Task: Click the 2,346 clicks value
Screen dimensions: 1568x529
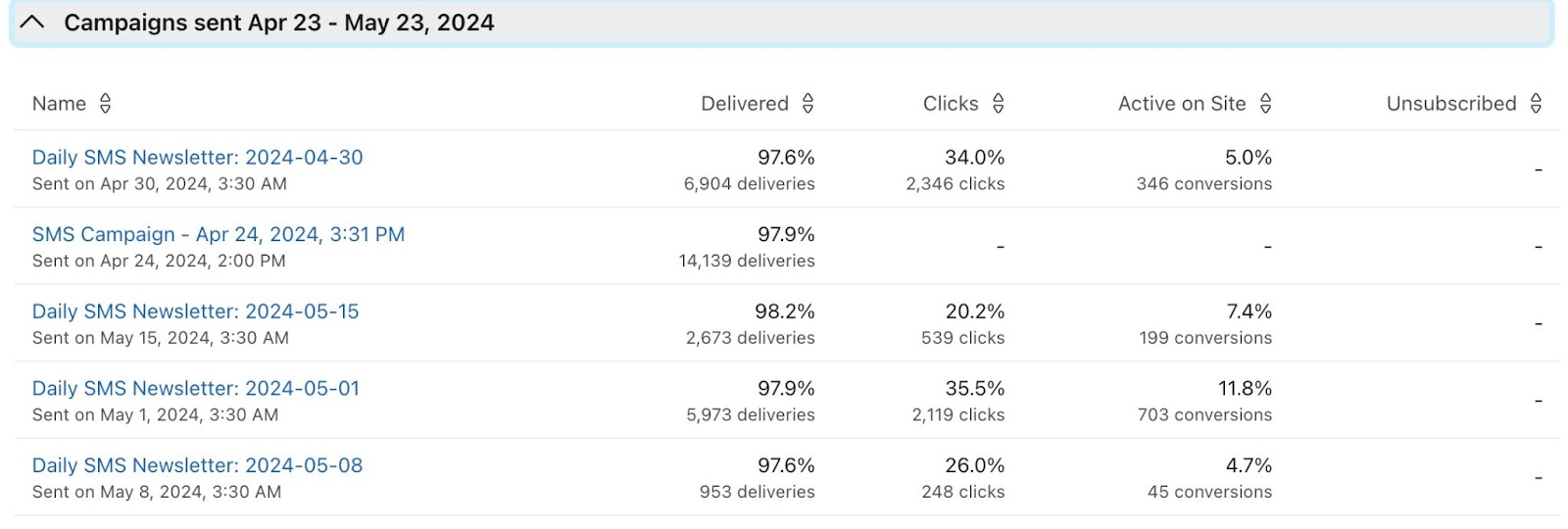Action: pyautogui.click(x=955, y=184)
